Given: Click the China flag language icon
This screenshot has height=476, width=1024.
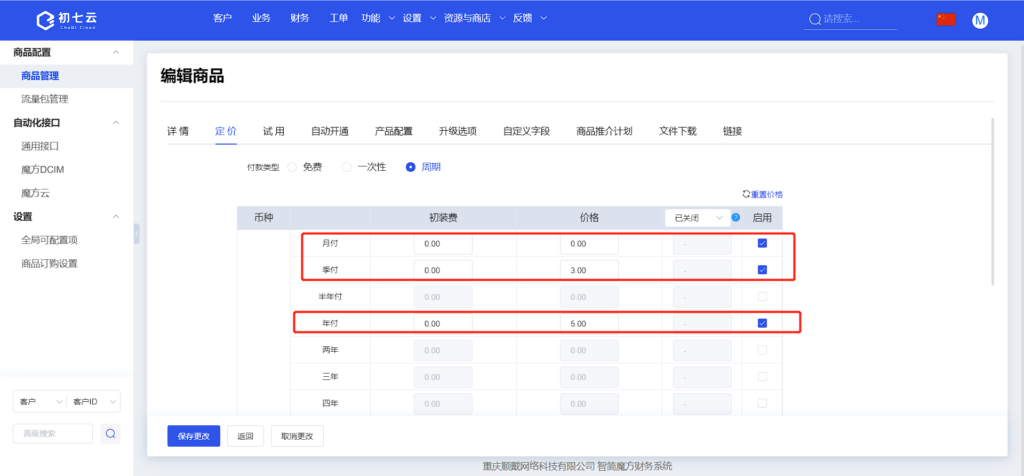Looking at the screenshot, I should tap(945, 20).
